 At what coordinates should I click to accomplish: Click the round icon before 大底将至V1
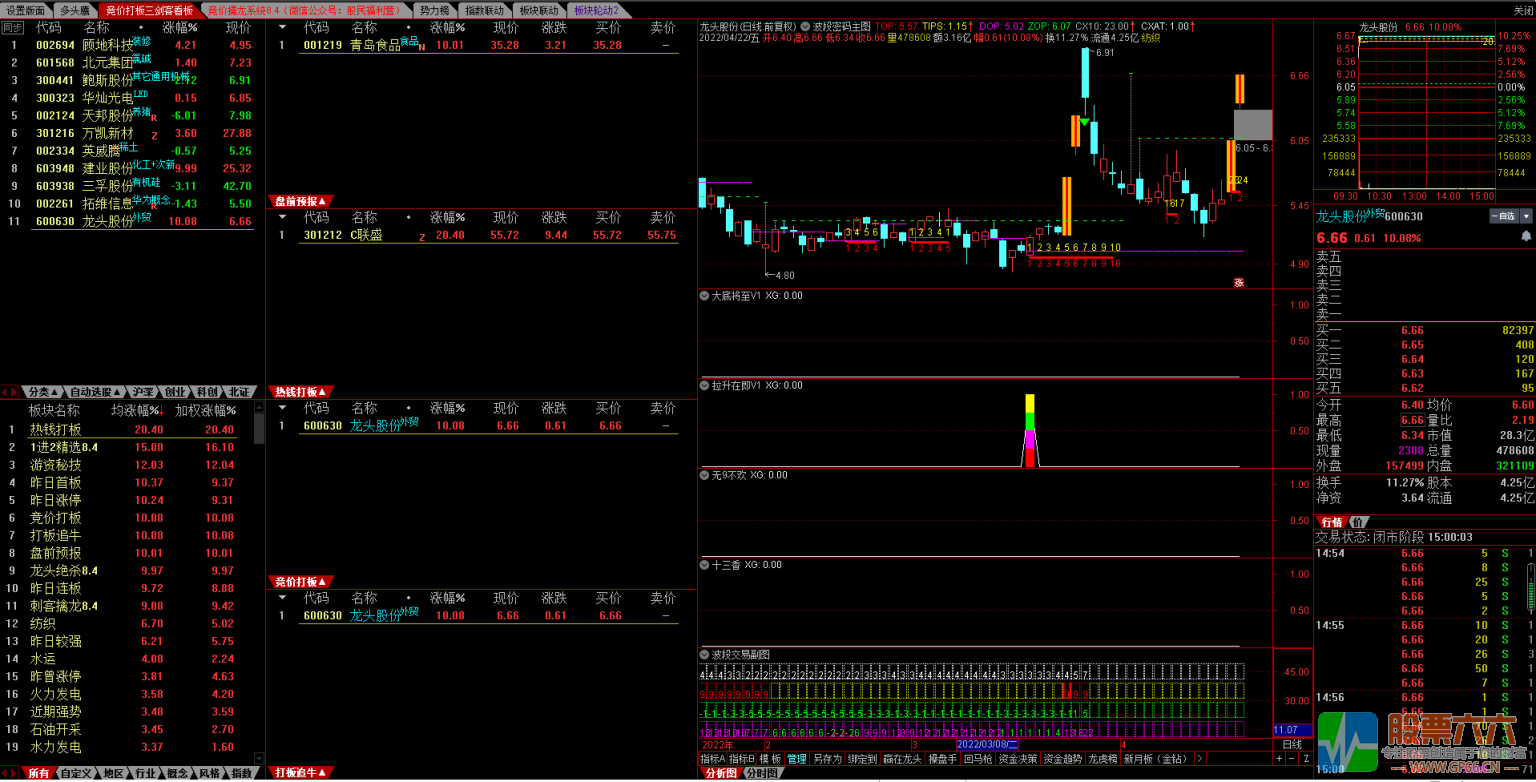[x=704, y=296]
